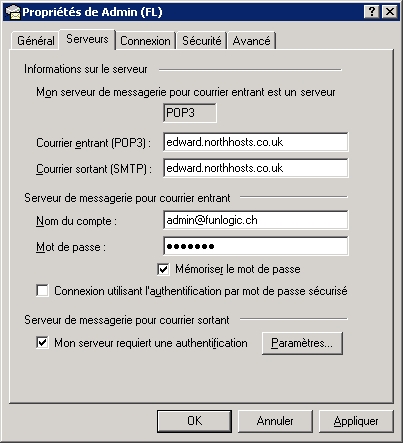The width and height of the screenshot is (403, 443).
Task: Click the Mot de passe field
Action: point(256,246)
